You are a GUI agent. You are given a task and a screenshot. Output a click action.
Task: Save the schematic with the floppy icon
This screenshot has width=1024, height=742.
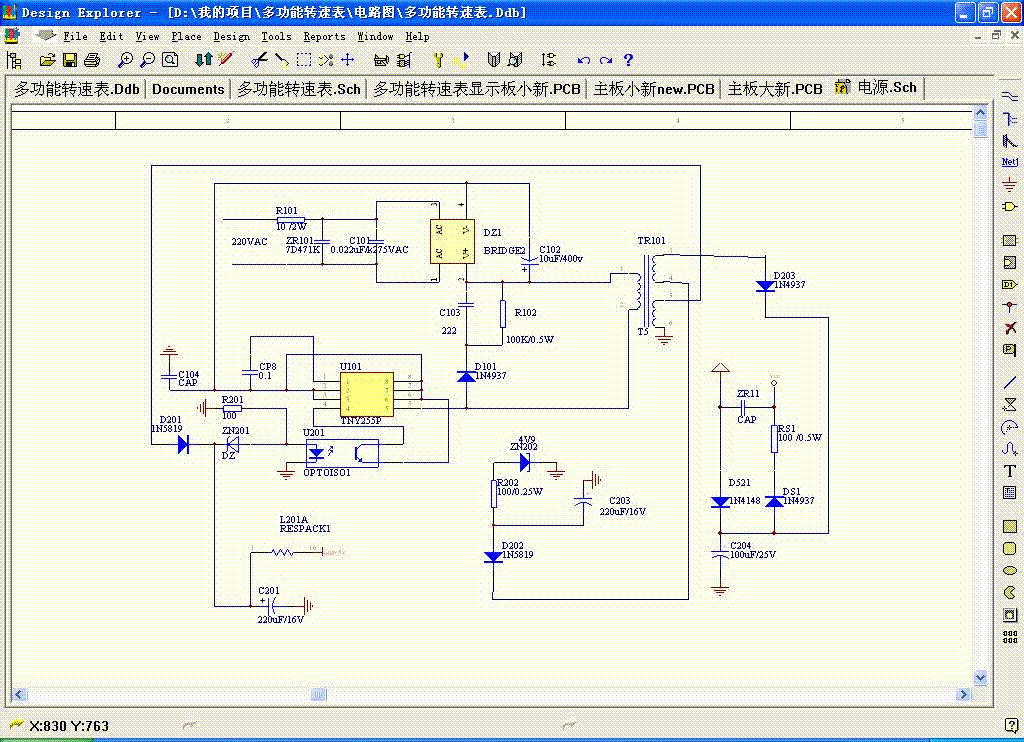pos(69,60)
